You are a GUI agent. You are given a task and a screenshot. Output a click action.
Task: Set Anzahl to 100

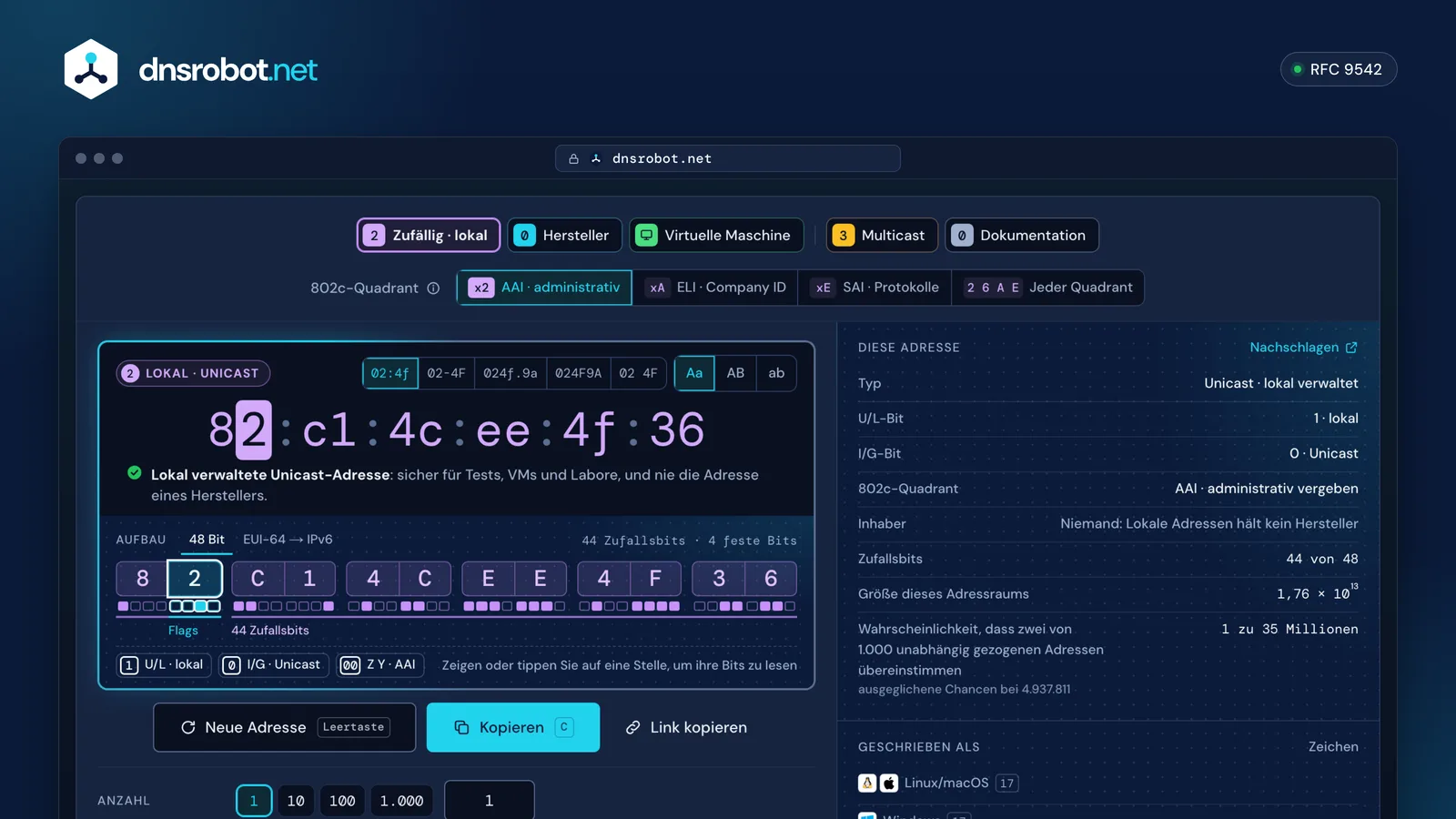[x=342, y=801]
